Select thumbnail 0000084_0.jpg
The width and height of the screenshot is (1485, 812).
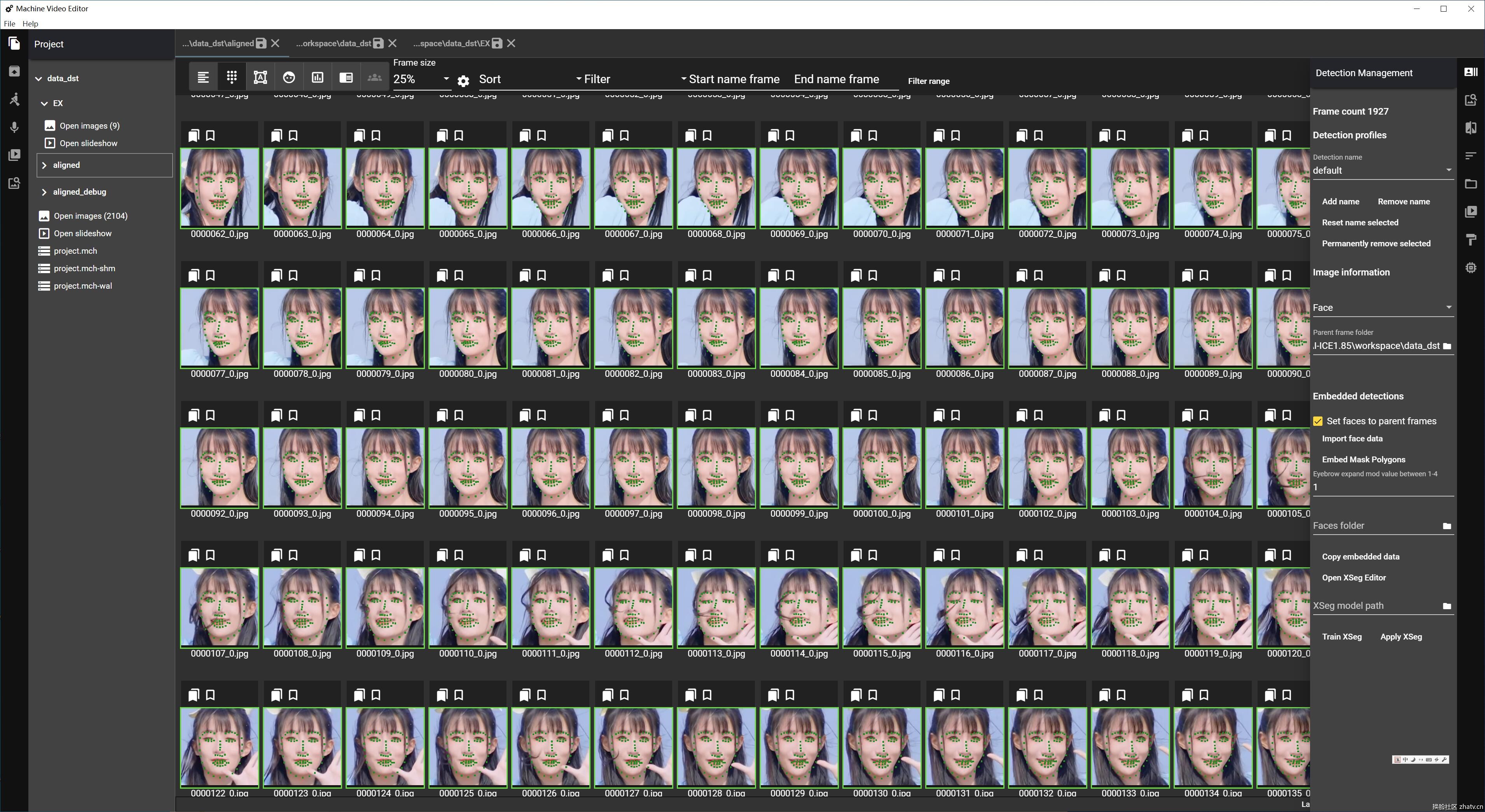[x=799, y=328]
